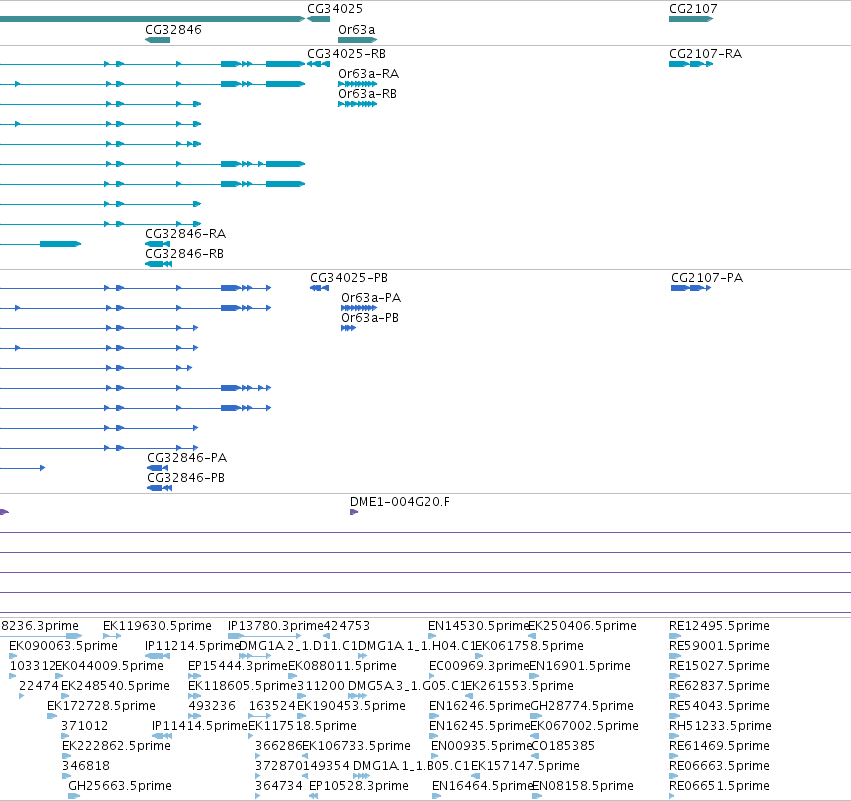Select the CG34025 gene feature
Screen dimensions: 851x801
pos(319,19)
